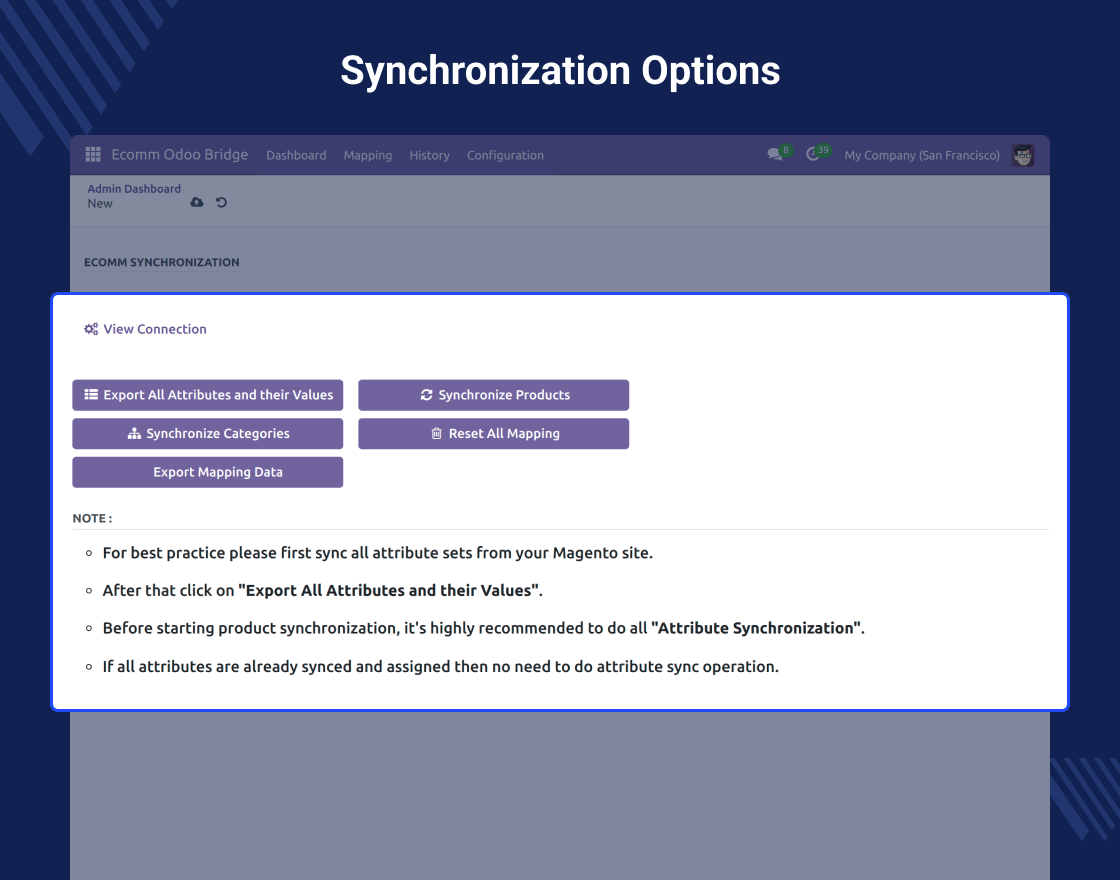Screen dimensions: 1120x880
Task: Open the Configuration menu
Action: (505, 155)
